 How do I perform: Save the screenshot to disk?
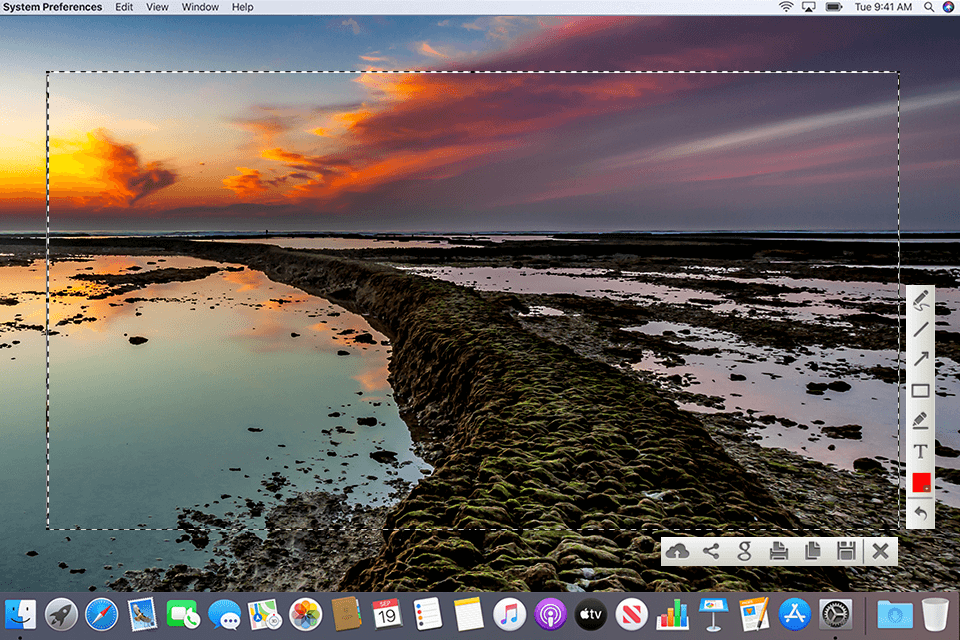pyautogui.click(x=846, y=550)
